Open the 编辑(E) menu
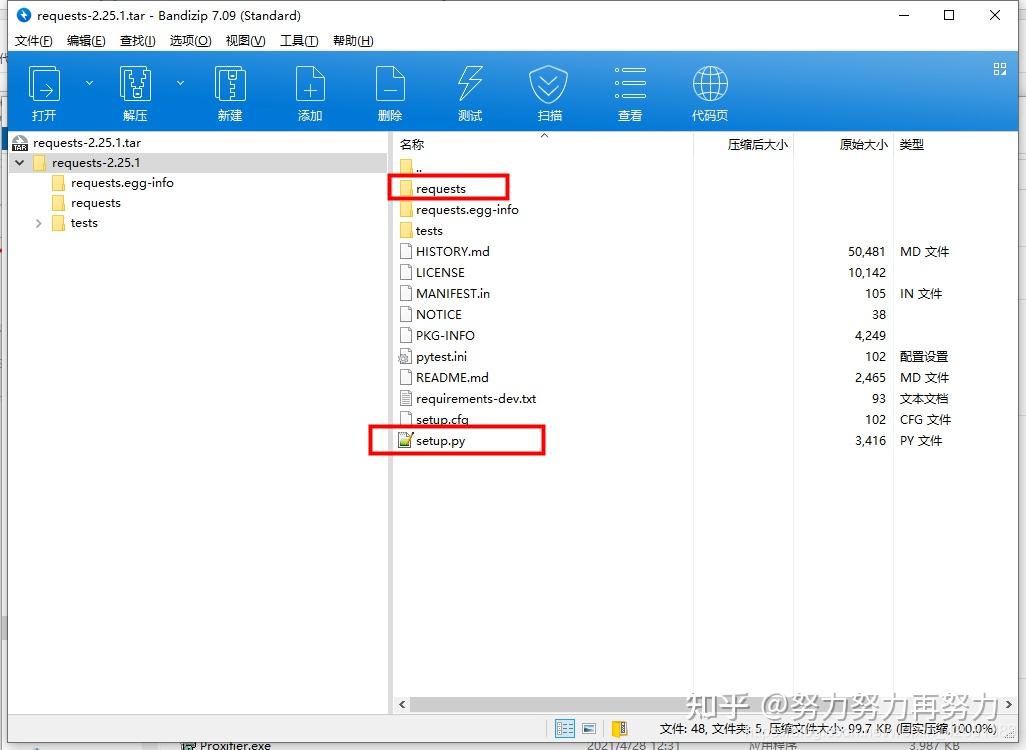1026x750 pixels. (86, 41)
